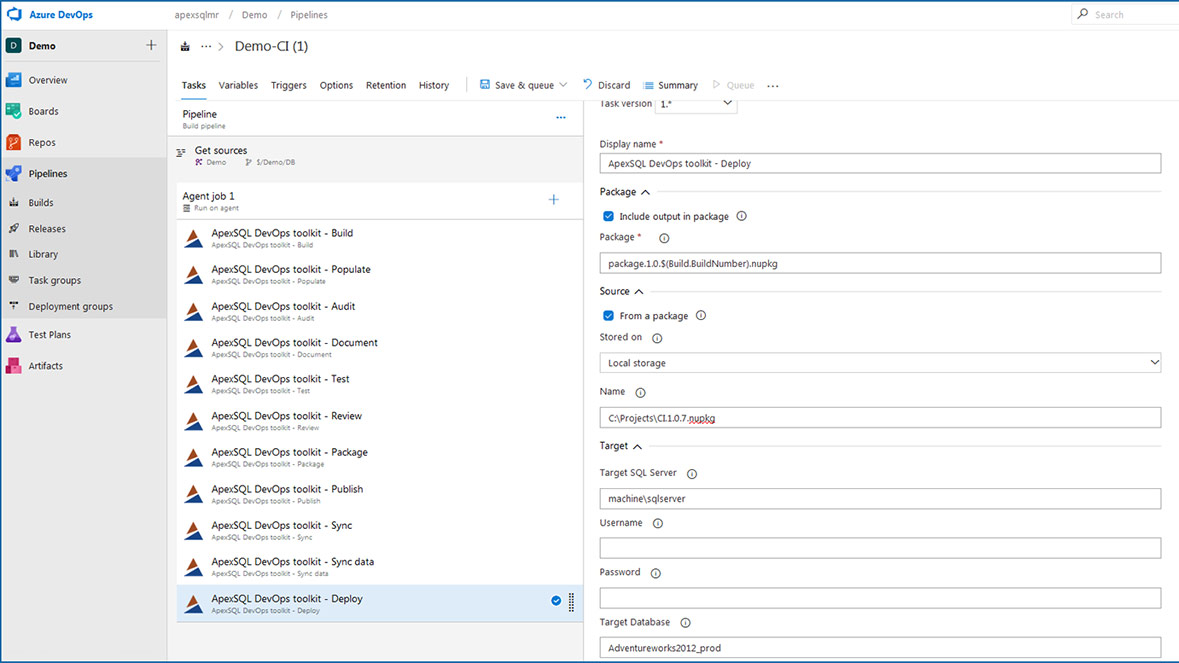The image size is (1179, 663).
Task: Collapse the Target section
Action: [x=637, y=446]
